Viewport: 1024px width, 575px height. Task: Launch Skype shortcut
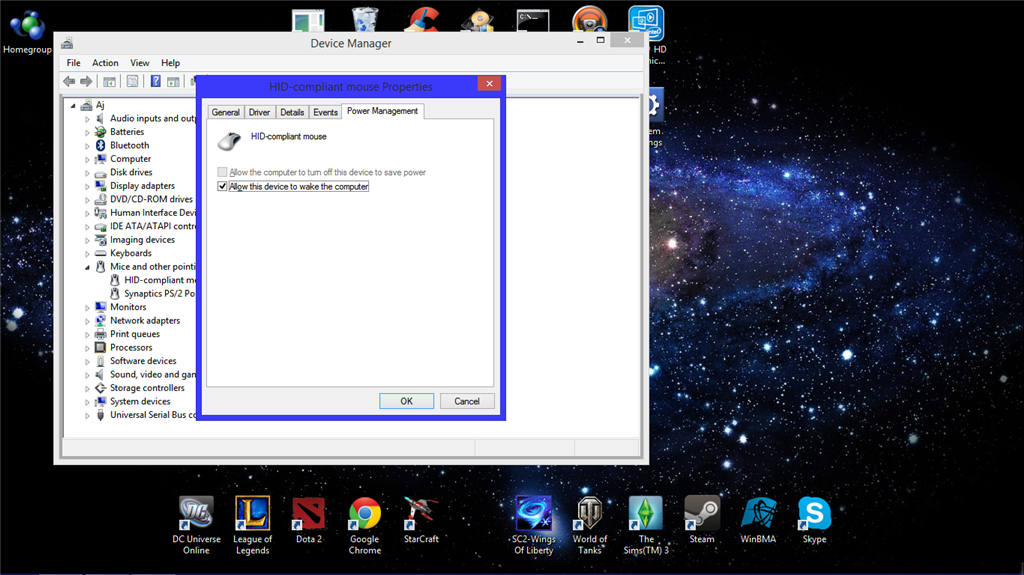point(814,520)
